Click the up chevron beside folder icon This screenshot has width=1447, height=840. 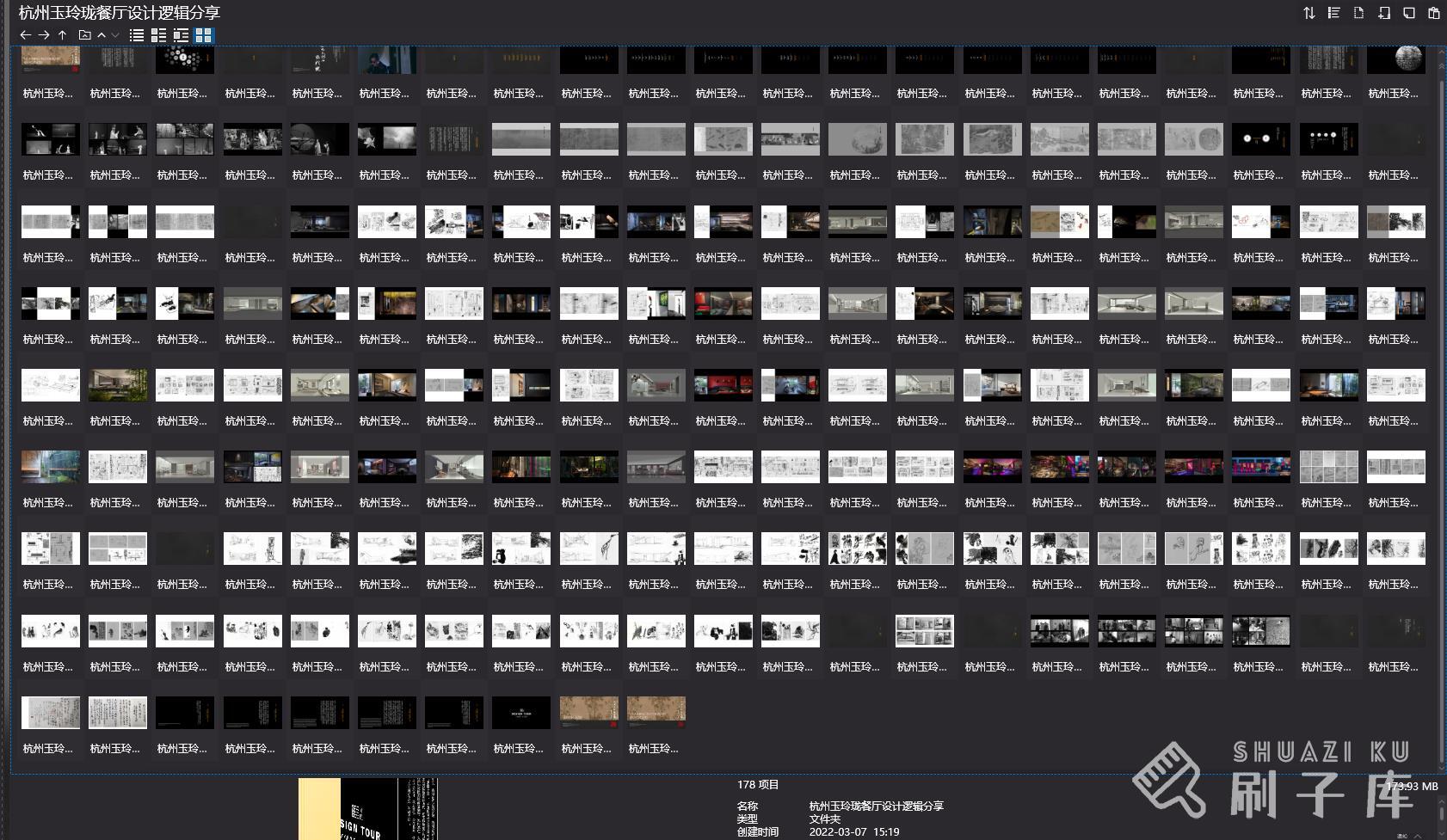(102, 35)
